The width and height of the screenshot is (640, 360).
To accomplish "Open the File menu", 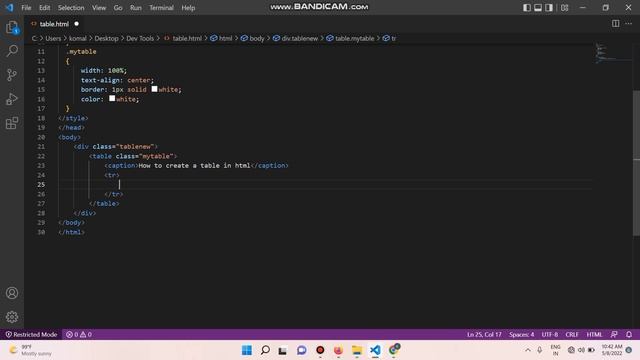I will tap(26, 8).
